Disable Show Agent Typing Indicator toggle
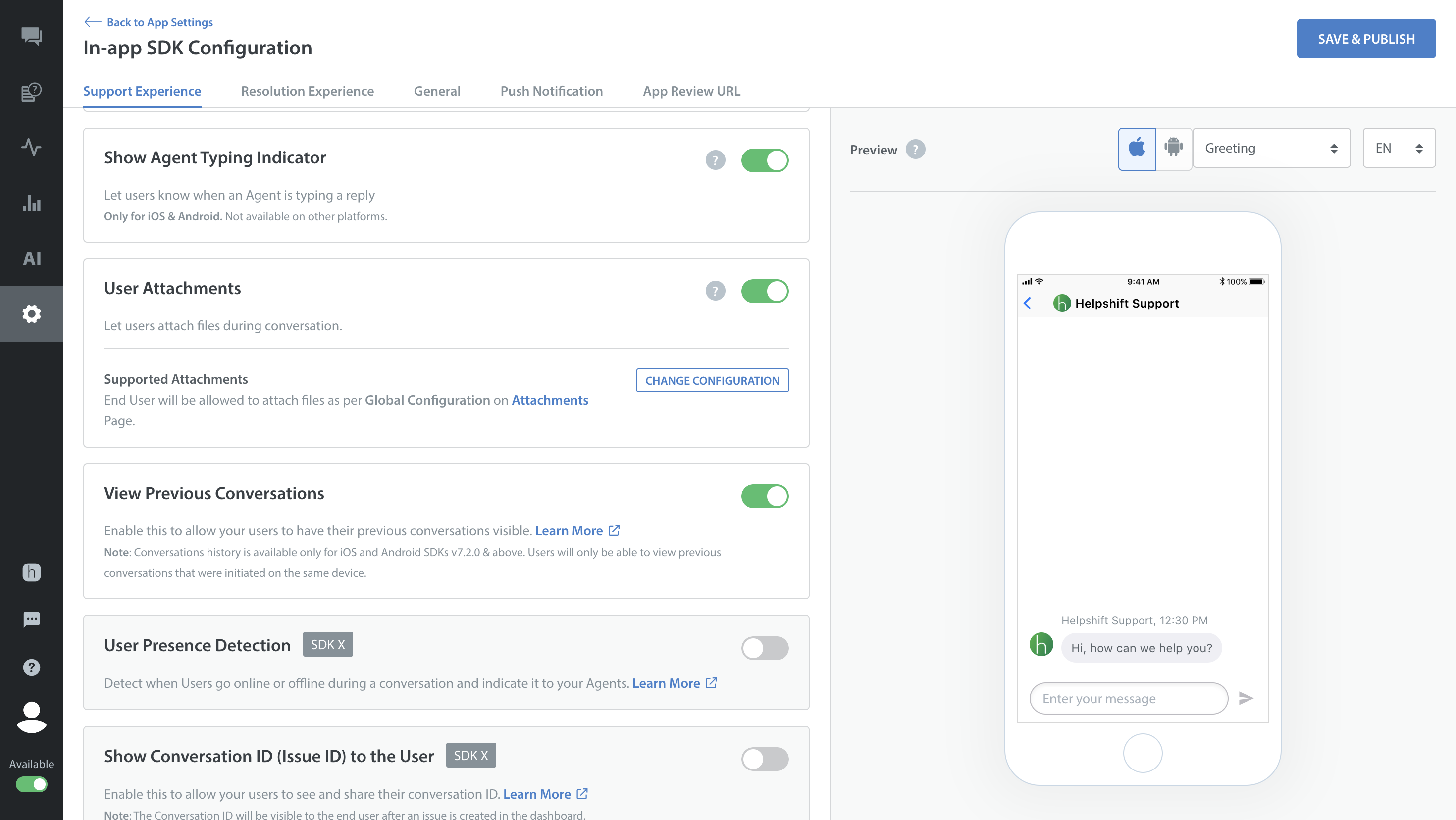This screenshot has width=1456, height=820. tap(764, 160)
